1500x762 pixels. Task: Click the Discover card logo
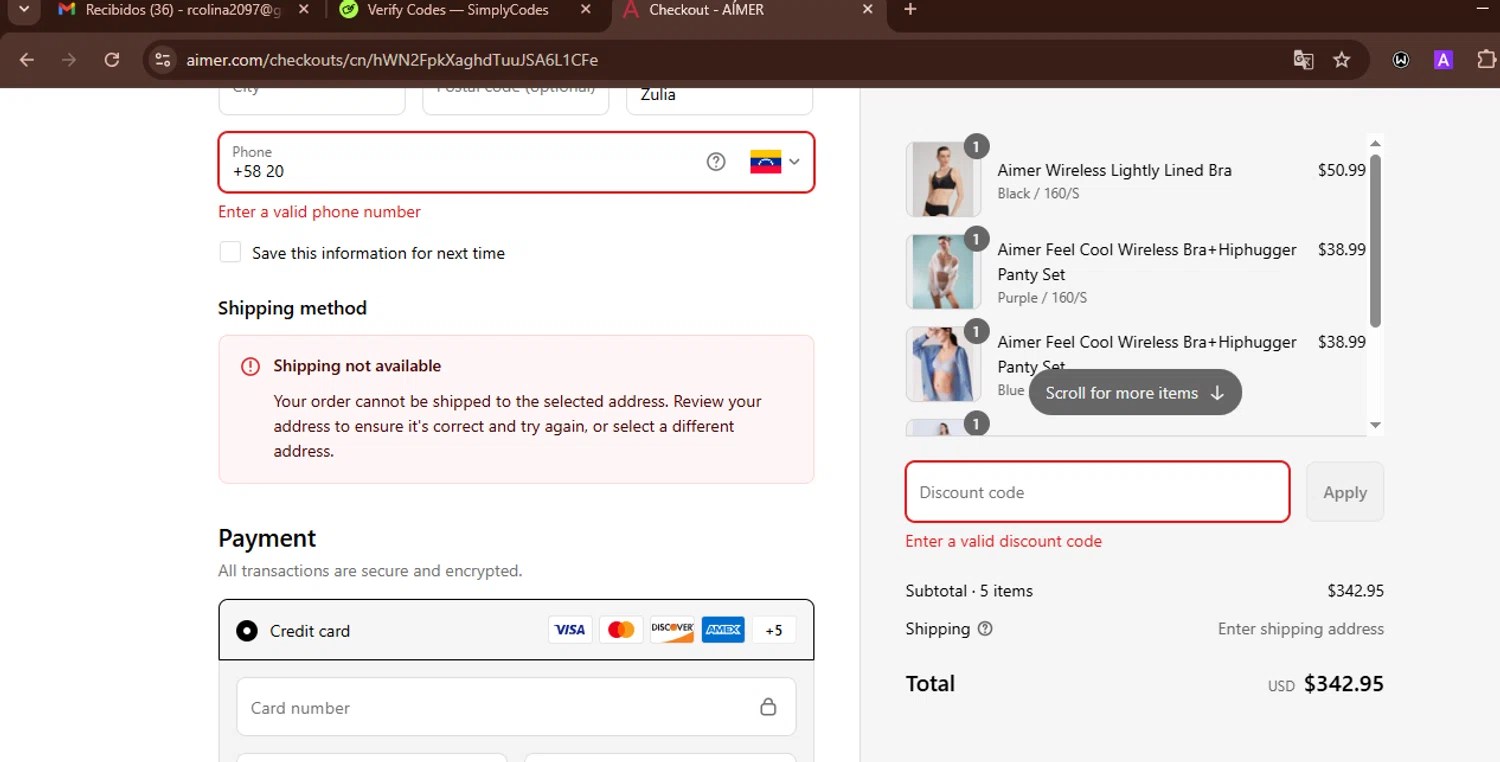coord(672,629)
